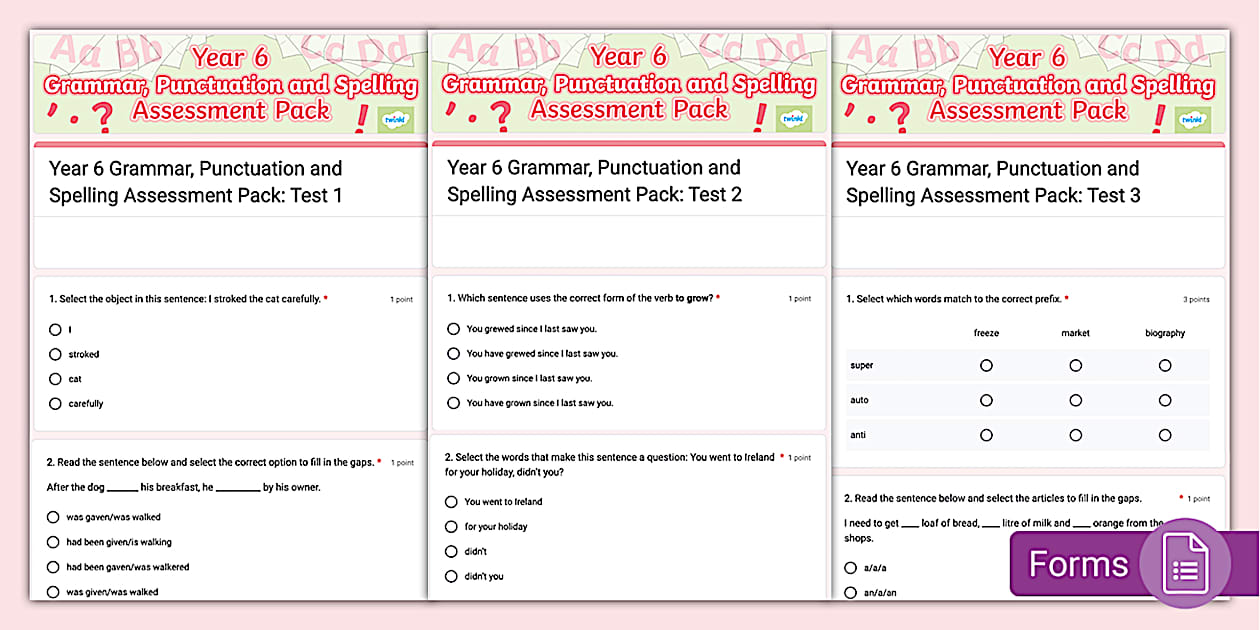Screen dimensions: 1260x630
Task: Click the Twinkl logo on Test 1 header
Action: pyautogui.click(x=398, y=117)
